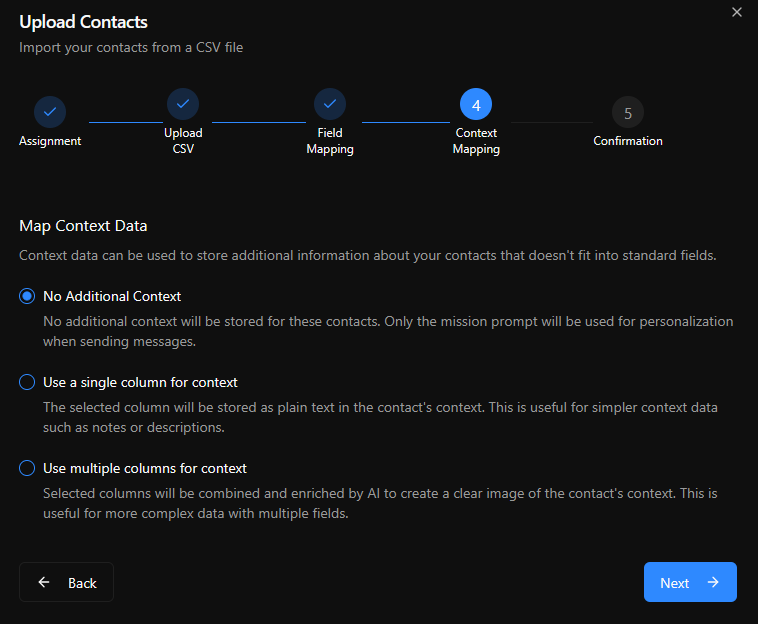Click the Upload CSV step checkmark circle
The height and width of the screenshot is (624, 758).
click(x=183, y=104)
